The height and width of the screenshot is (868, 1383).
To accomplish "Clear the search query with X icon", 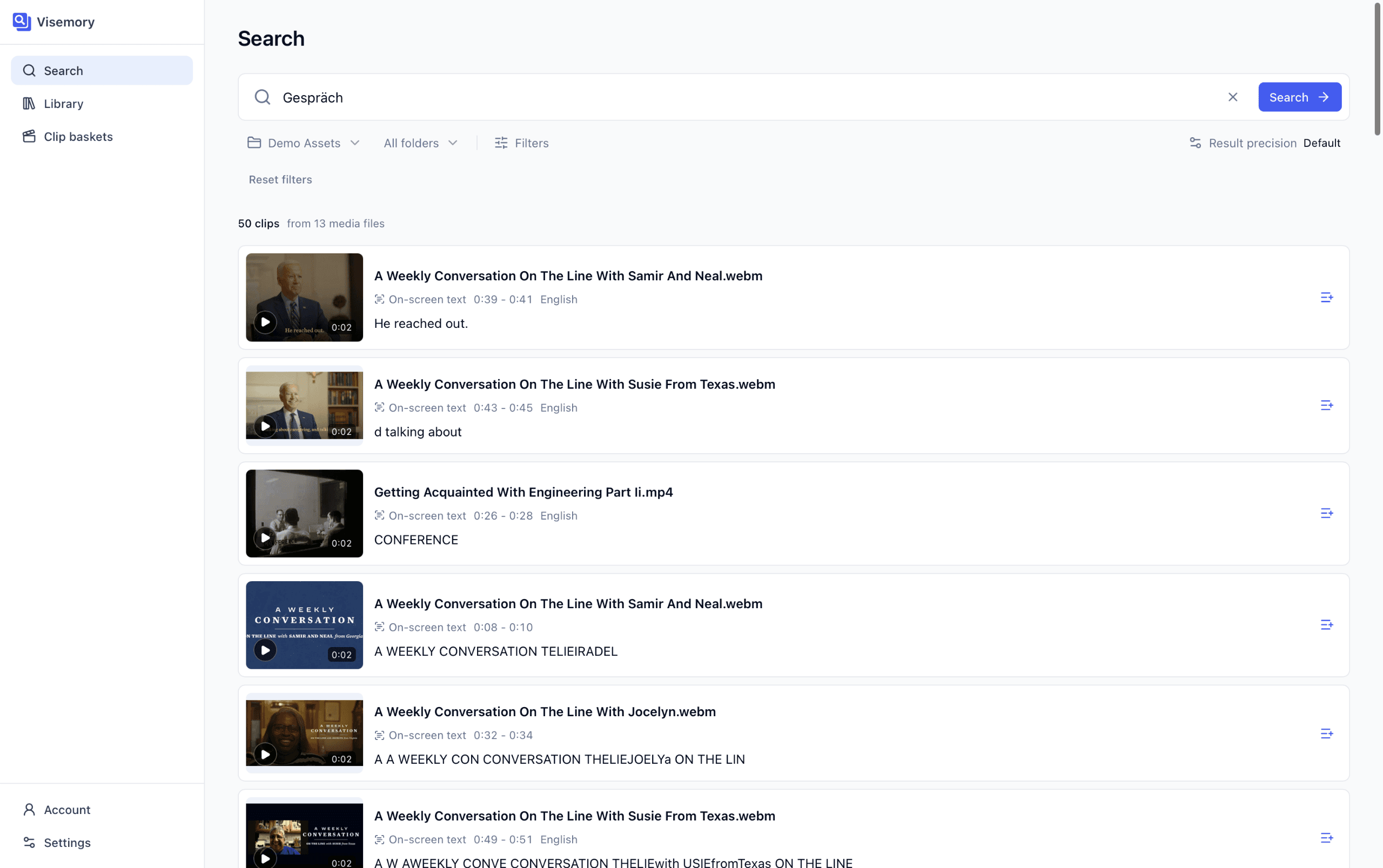I will pos(1233,97).
